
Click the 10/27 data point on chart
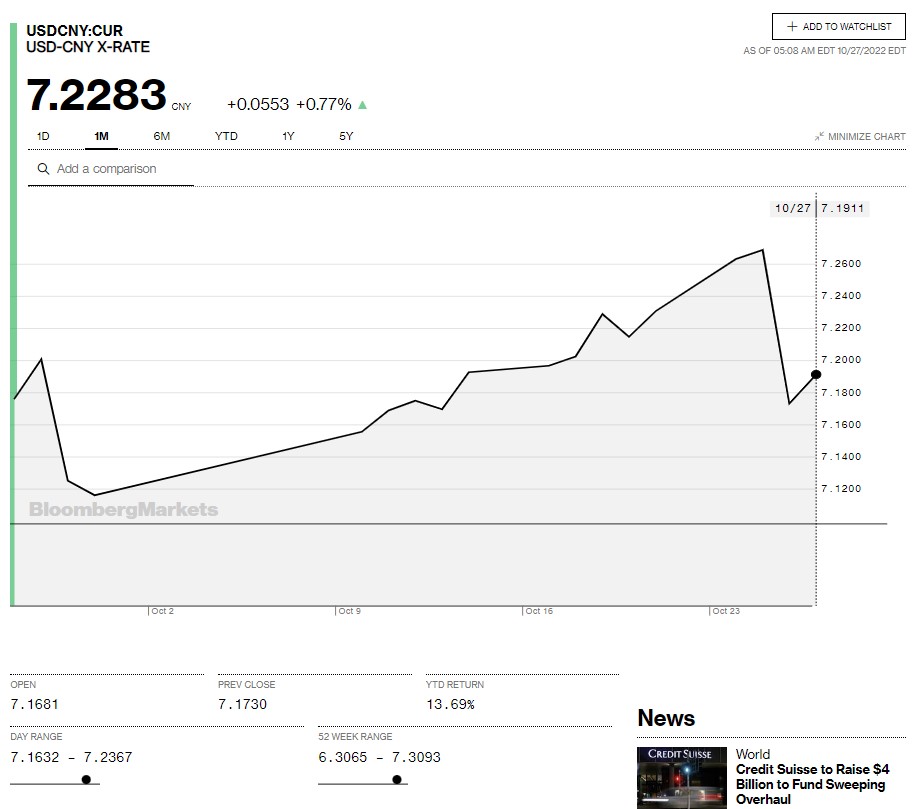coord(816,374)
